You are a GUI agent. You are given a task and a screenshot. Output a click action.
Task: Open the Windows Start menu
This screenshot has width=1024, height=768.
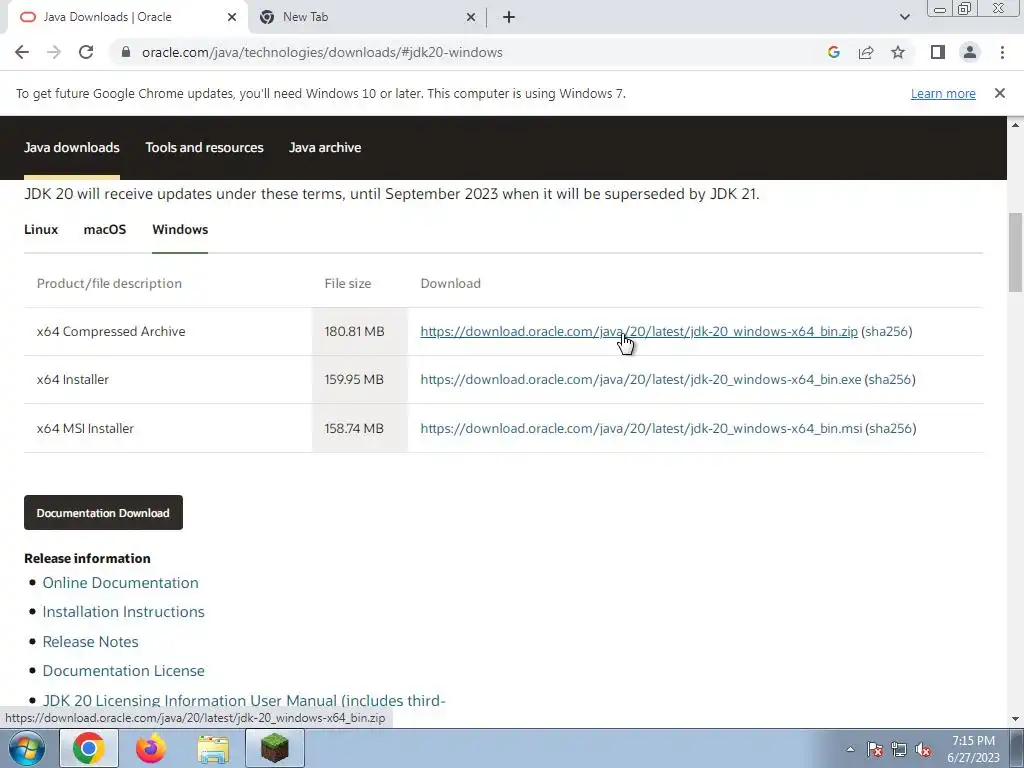(27, 748)
